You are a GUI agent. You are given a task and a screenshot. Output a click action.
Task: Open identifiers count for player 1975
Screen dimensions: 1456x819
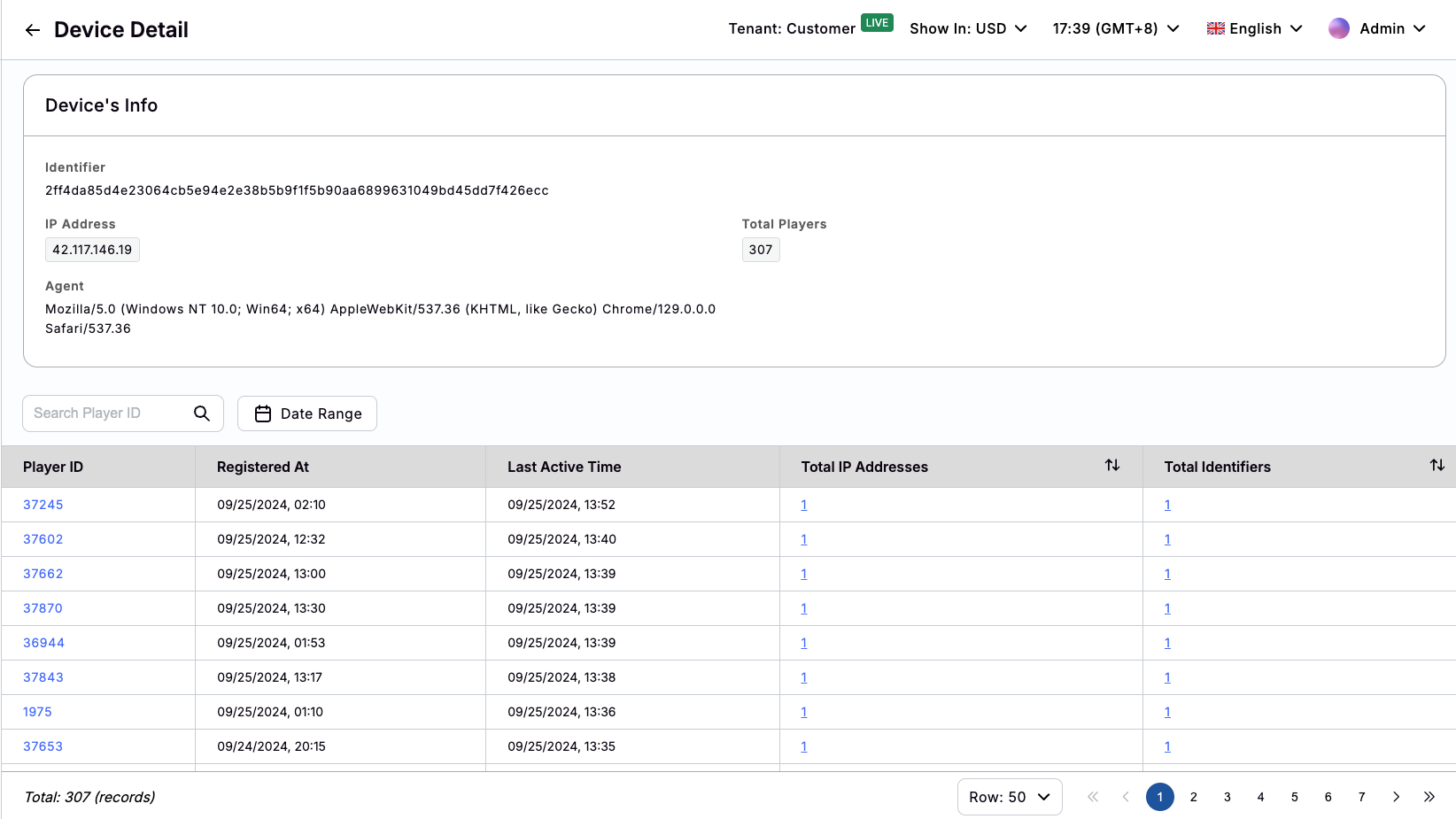(1167, 712)
